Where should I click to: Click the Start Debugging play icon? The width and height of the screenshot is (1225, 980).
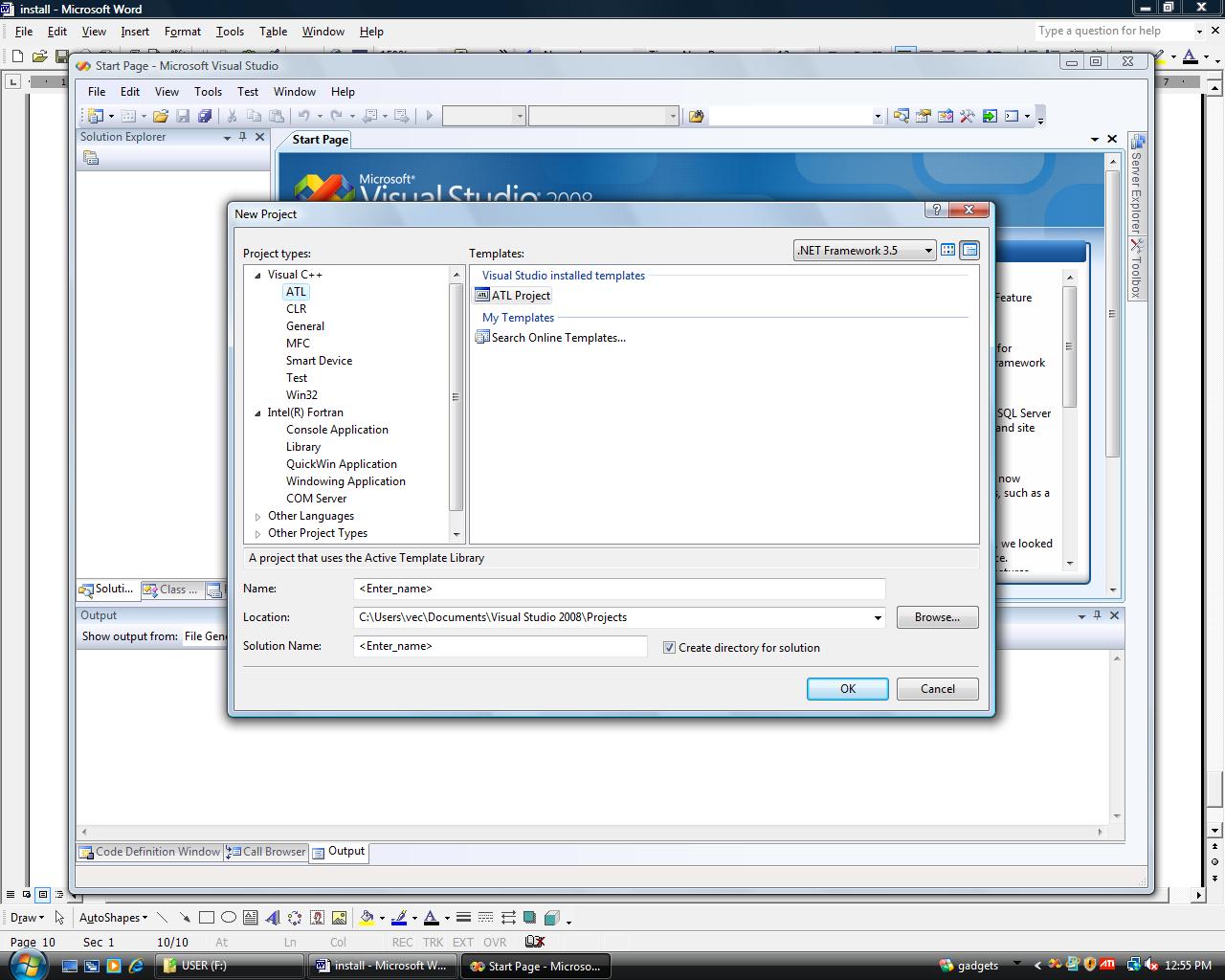[429, 116]
